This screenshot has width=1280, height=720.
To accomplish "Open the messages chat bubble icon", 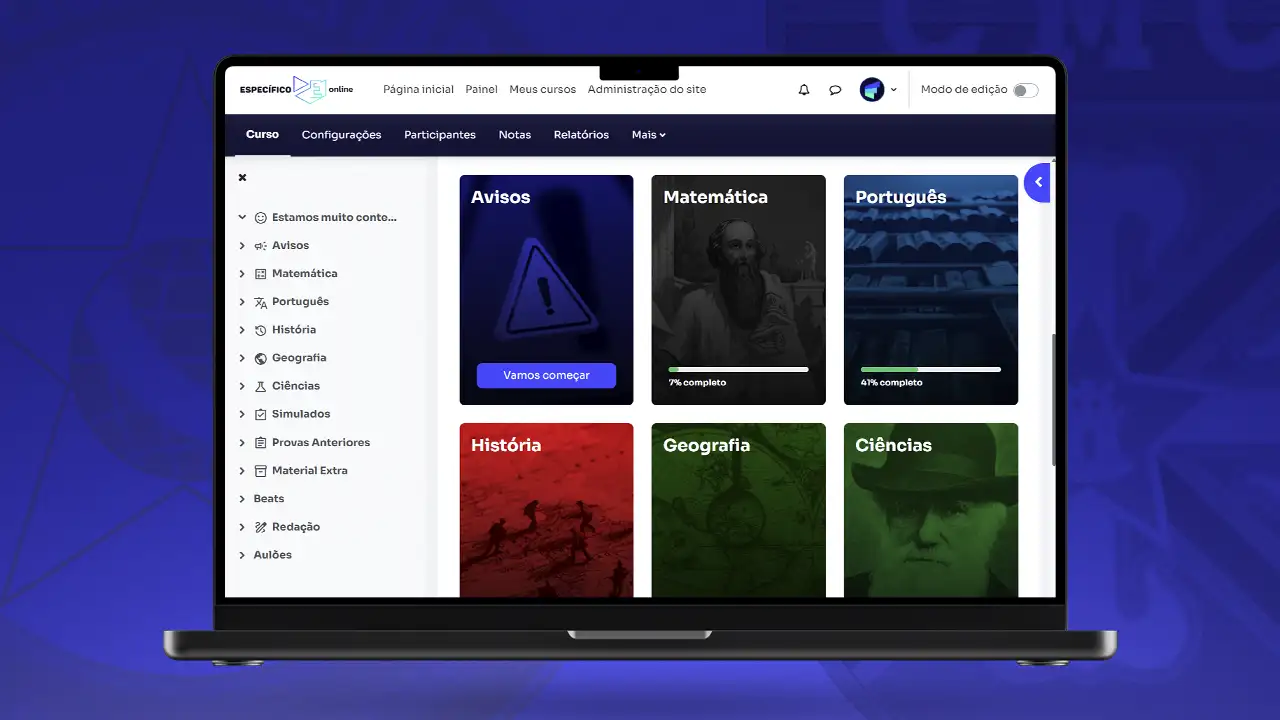I will click(835, 90).
